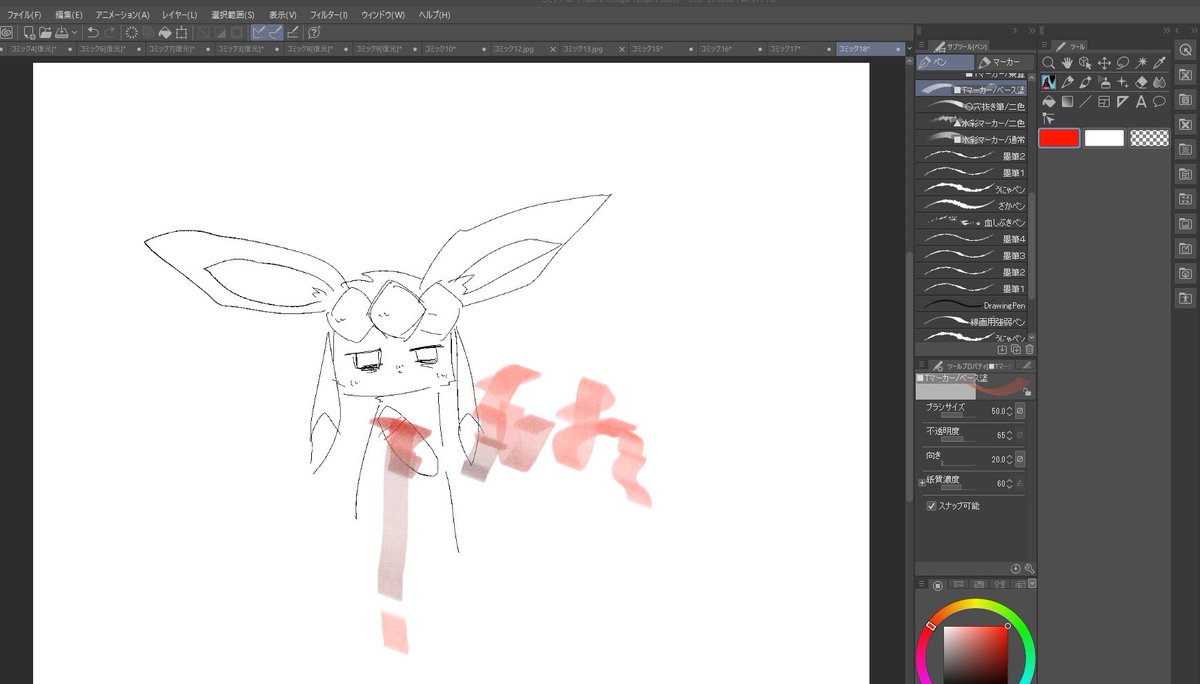This screenshot has width=1200, height=684.
Task: Click the Open file folder icon
Action: [x=46, y=32]
